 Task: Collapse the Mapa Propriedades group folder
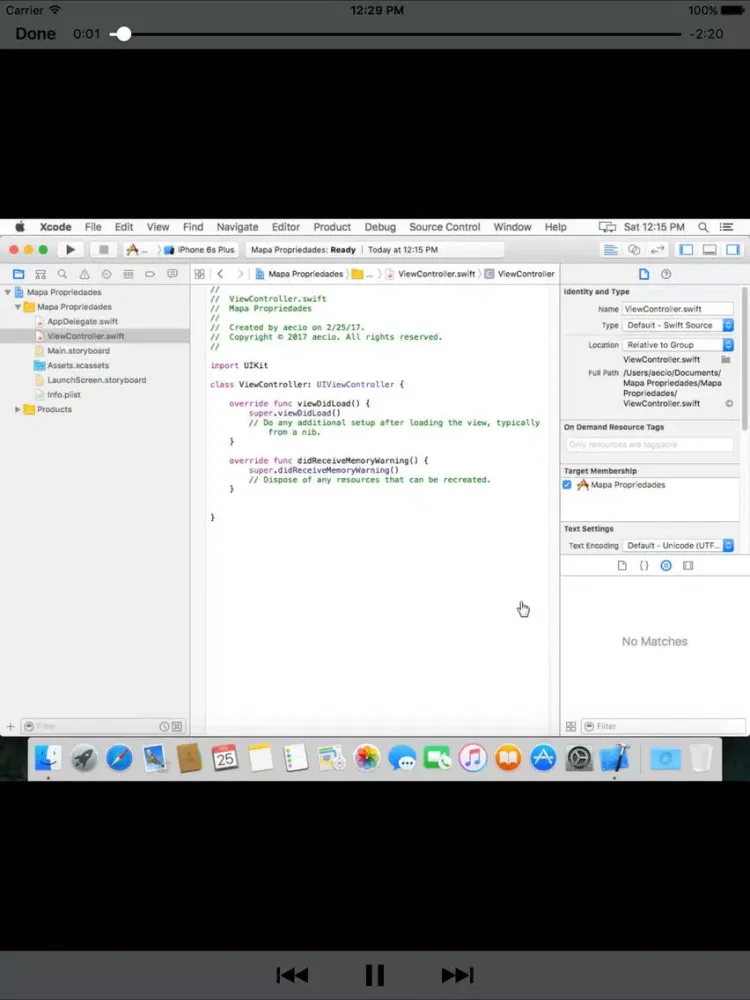(18, 307)
